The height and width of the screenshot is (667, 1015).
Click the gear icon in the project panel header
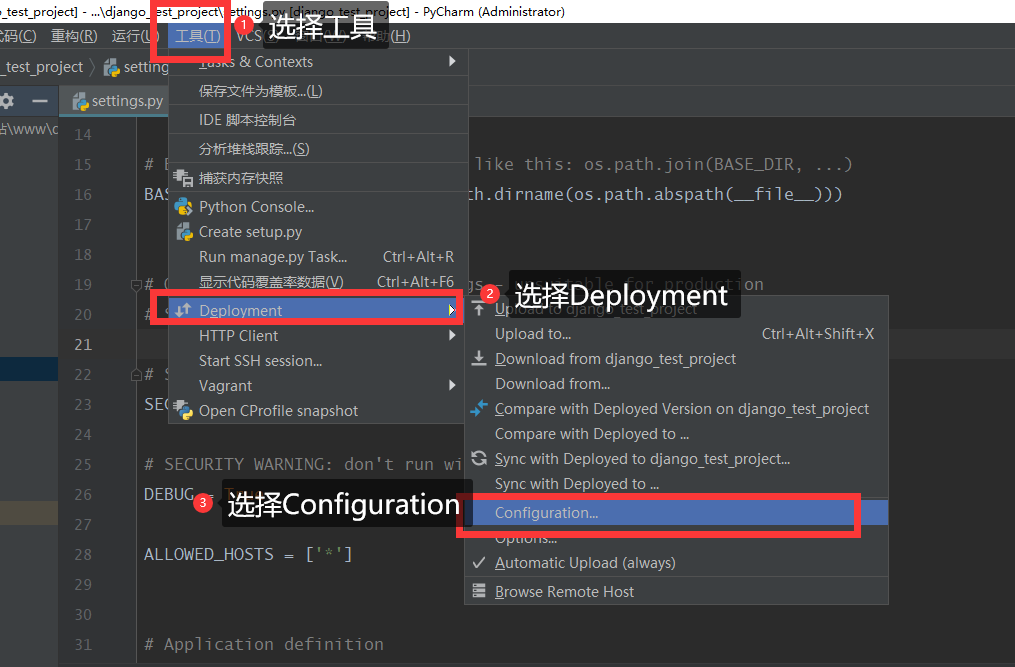pos(7,101)
